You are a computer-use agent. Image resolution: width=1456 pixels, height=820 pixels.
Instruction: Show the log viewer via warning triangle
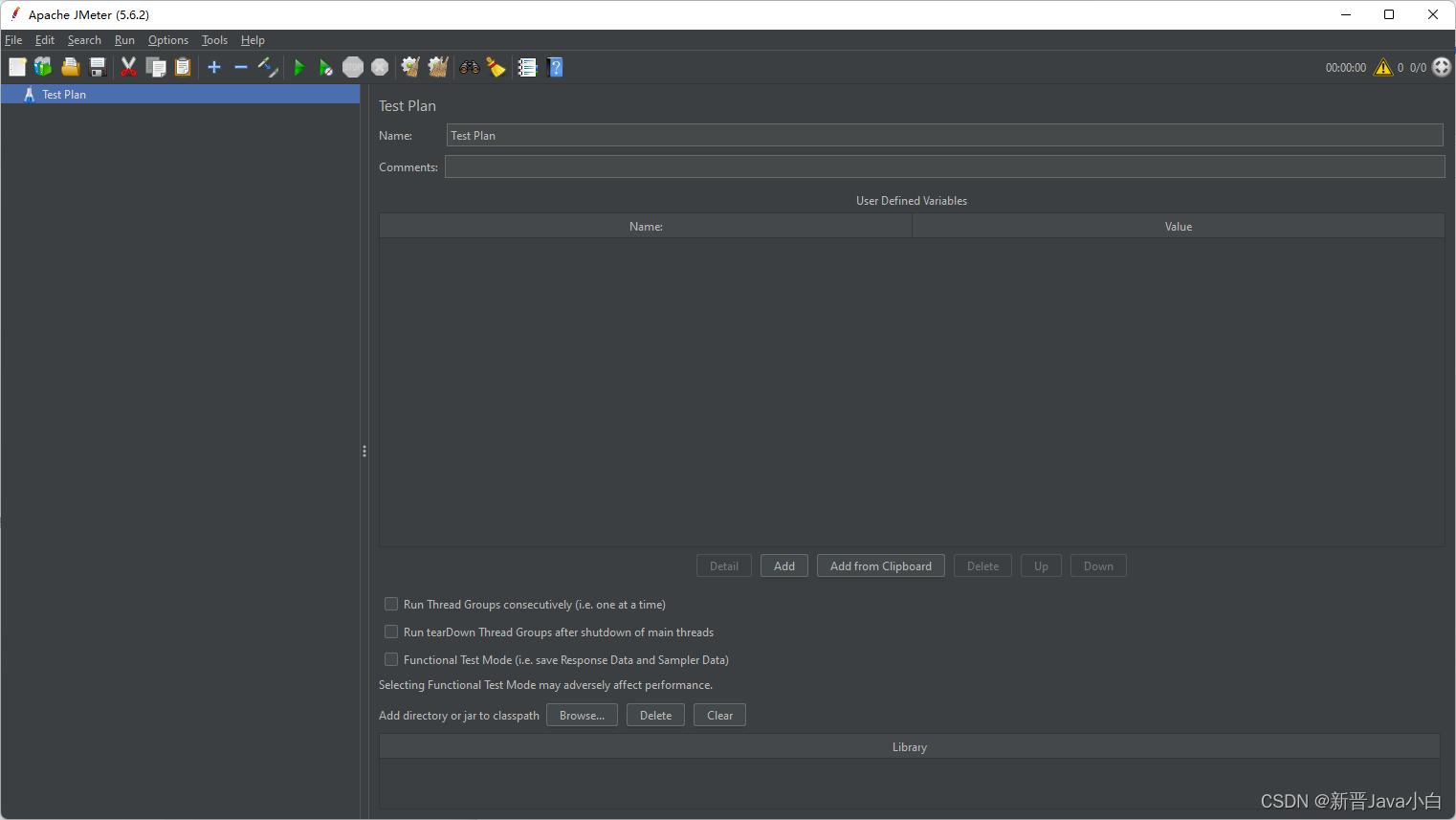[1383, 67]
